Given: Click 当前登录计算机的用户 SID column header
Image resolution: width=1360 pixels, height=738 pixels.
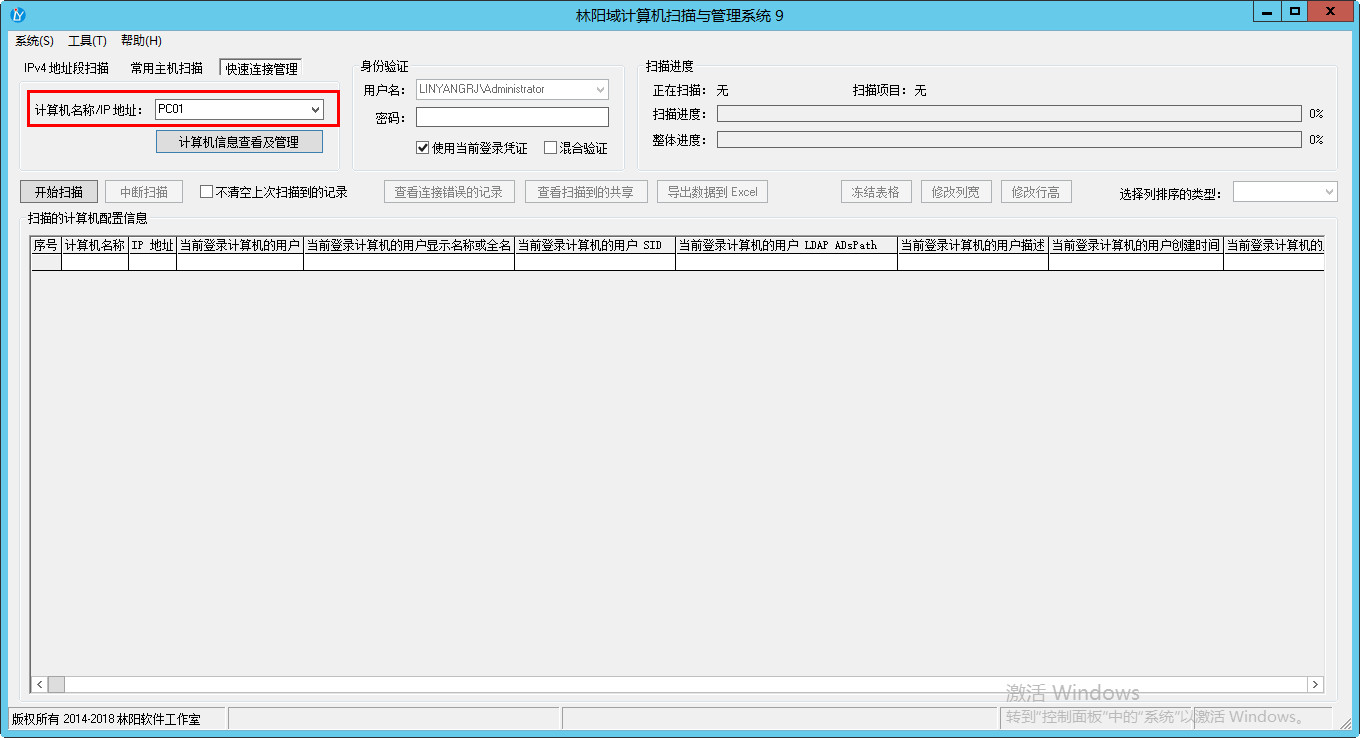Looking at the screenshot, I should (x=595, y=245).
